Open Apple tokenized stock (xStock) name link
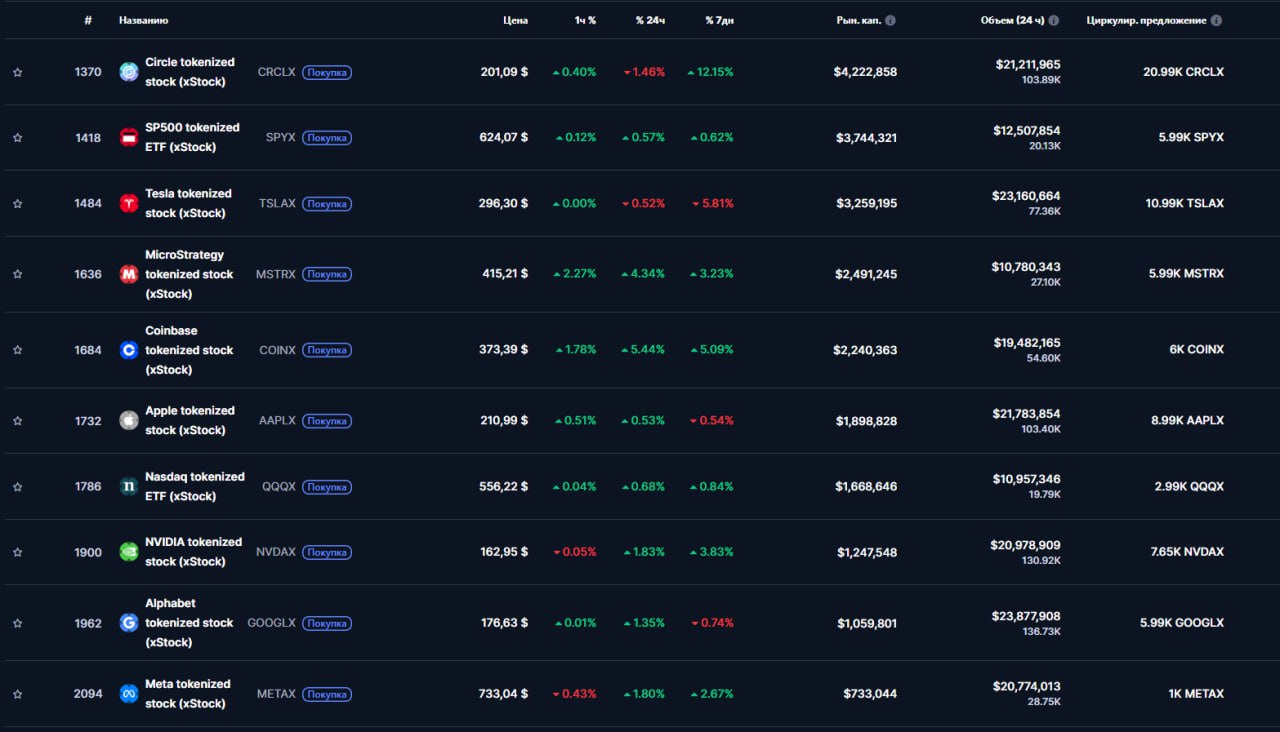The height and width of the screenshot is (732, 1280). pos(190,420)
